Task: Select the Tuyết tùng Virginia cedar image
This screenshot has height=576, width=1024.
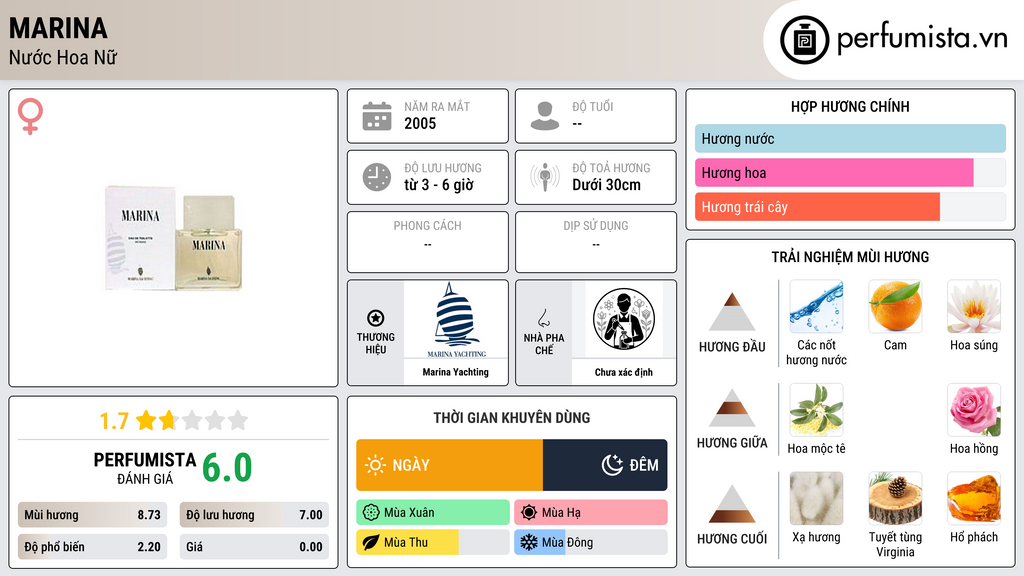Action: pyautogui.click(x=895, y=499)
